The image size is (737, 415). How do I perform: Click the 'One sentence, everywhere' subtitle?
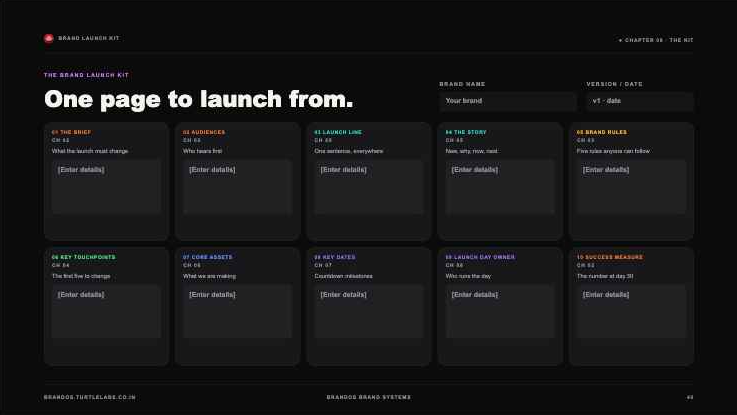tap(349, 151)
